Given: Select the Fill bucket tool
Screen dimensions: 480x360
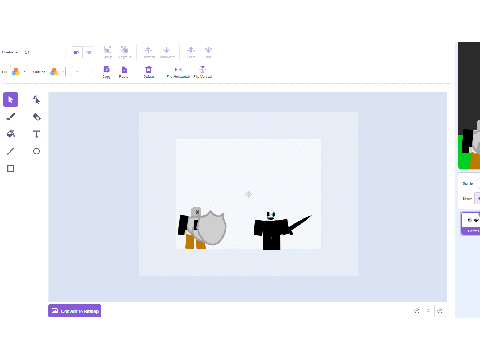Looking at the screenshot, I should tap(10, 134).
